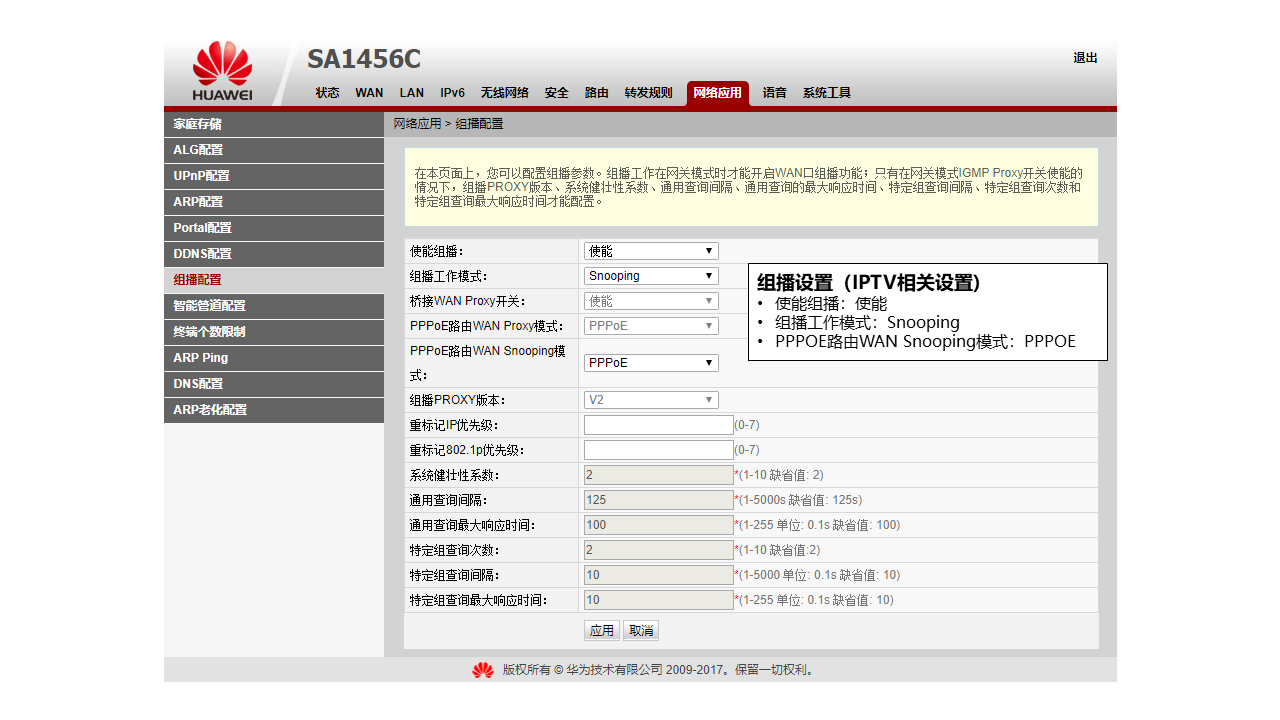Click the 重标记IP优先级 input field
Viewport: 1280px width, 720px height.
[x=658, y=425]
